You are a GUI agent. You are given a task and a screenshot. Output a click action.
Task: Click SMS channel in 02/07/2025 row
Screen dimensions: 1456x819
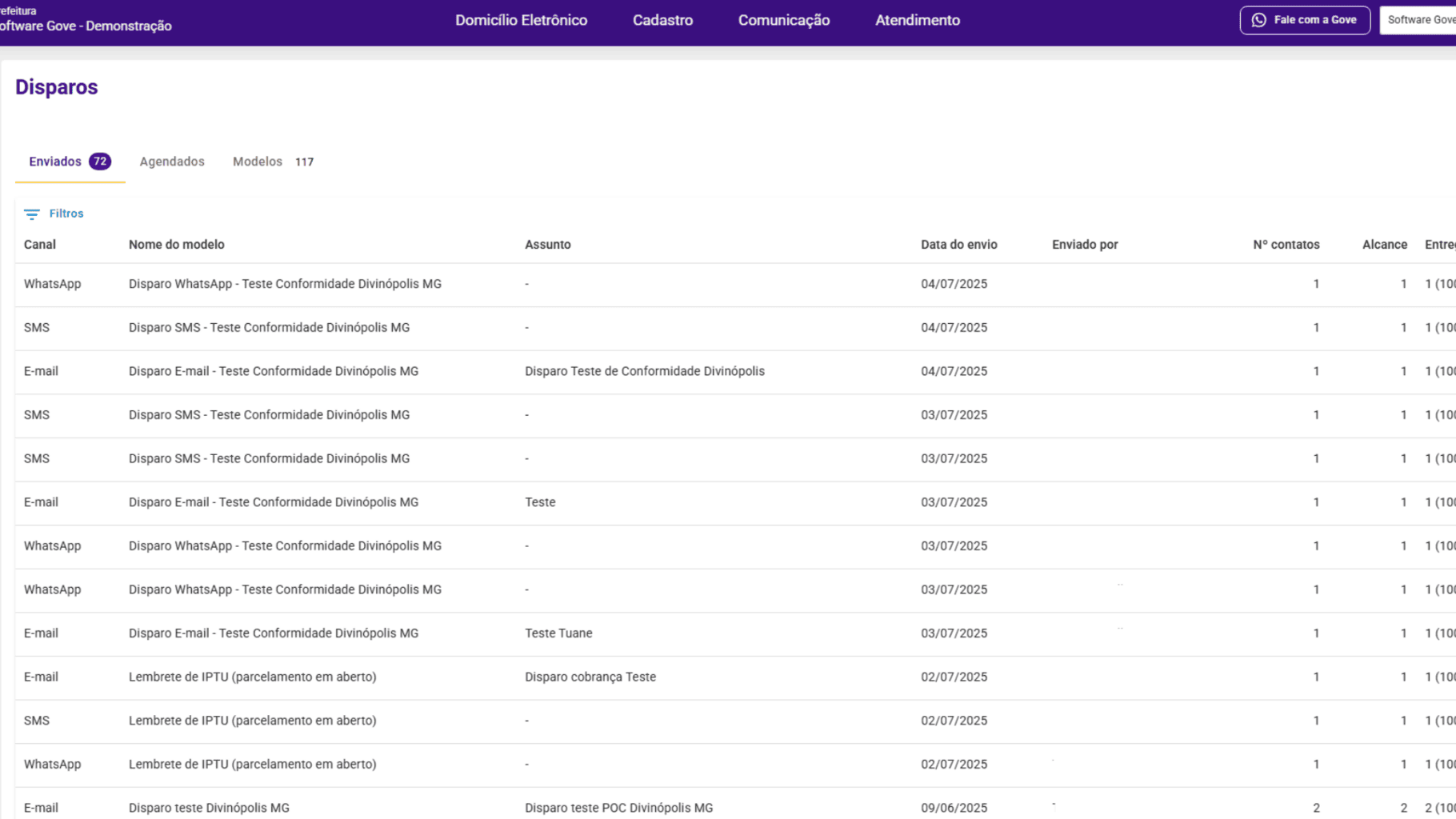pos(37,721)
